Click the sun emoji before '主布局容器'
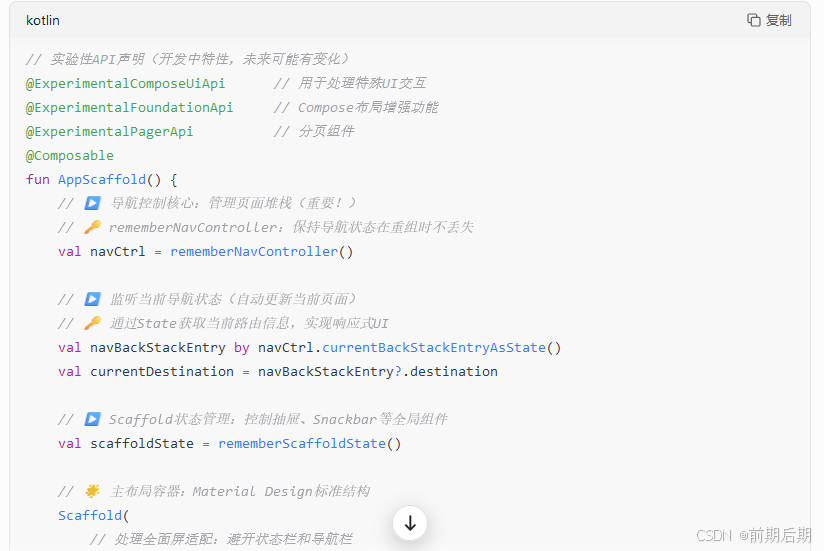The height and width of the screenshot is (551, 824). pyautogui.click(x=92, y=491)
